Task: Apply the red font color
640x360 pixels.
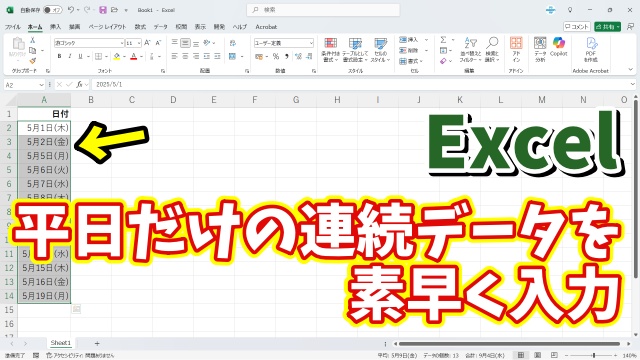Action: point(133,56)
